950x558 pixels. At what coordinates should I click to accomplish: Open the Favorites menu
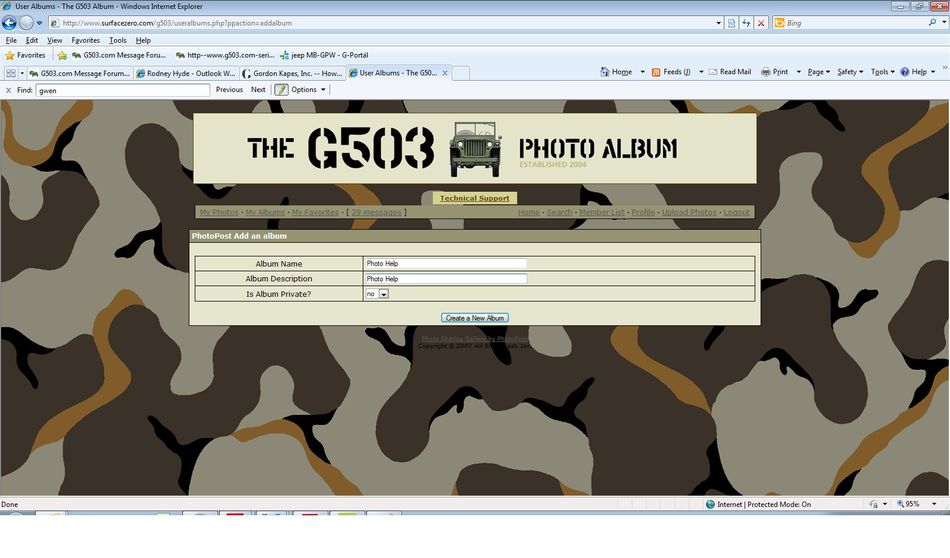[x=85, y=40]
